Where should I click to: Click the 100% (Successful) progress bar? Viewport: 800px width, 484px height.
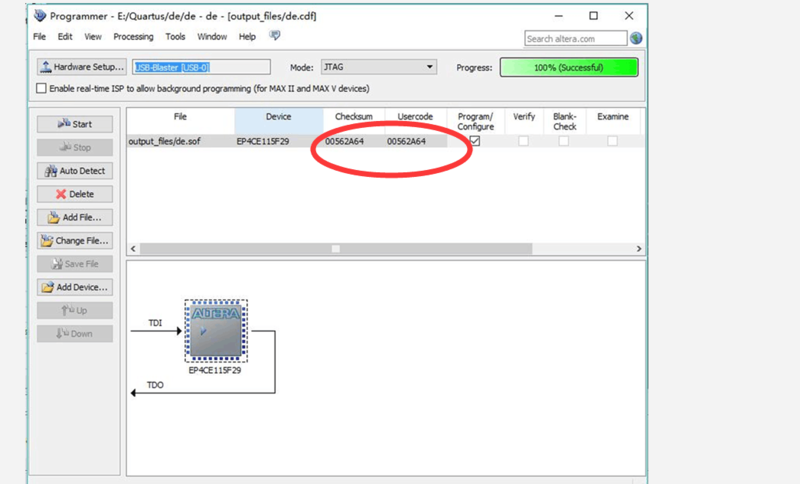pos(569,67)
